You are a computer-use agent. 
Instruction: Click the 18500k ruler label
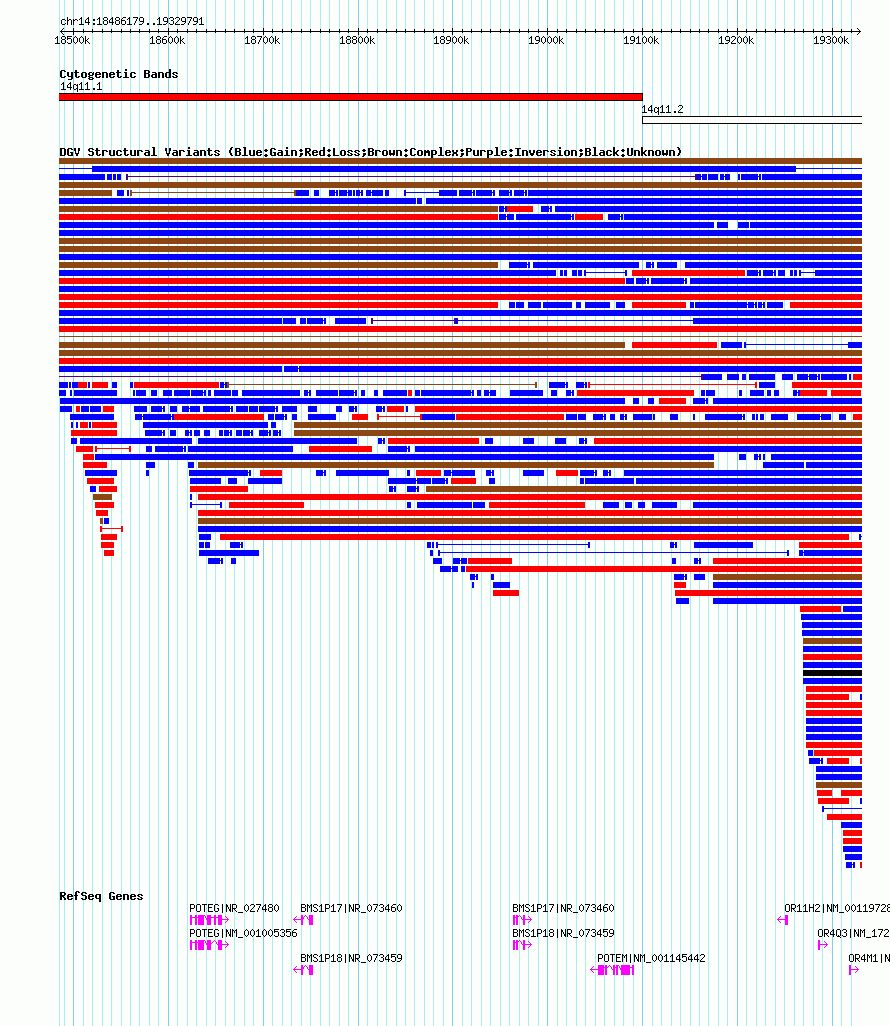point(73,41)
